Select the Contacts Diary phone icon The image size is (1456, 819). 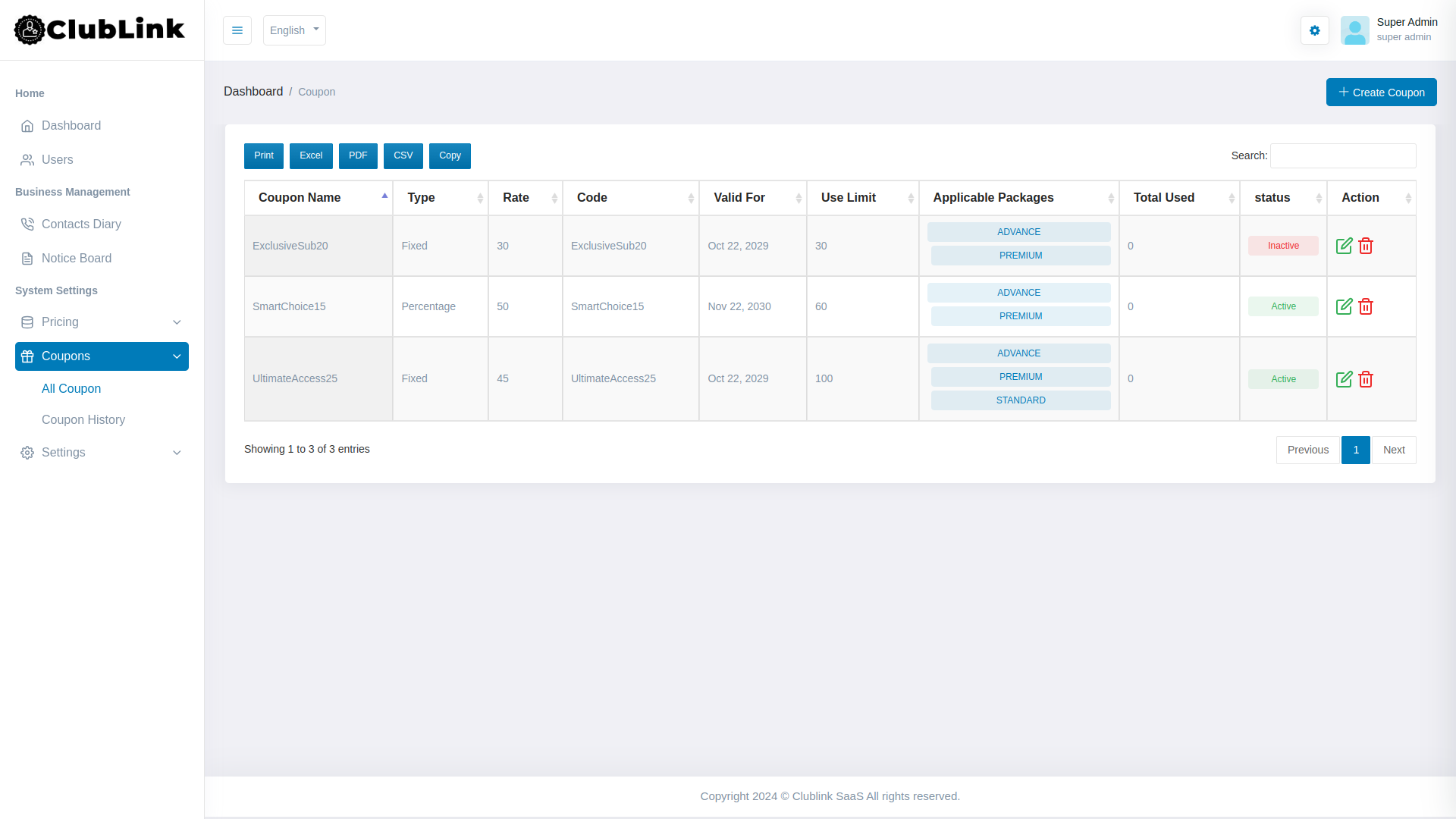[27, 224]
